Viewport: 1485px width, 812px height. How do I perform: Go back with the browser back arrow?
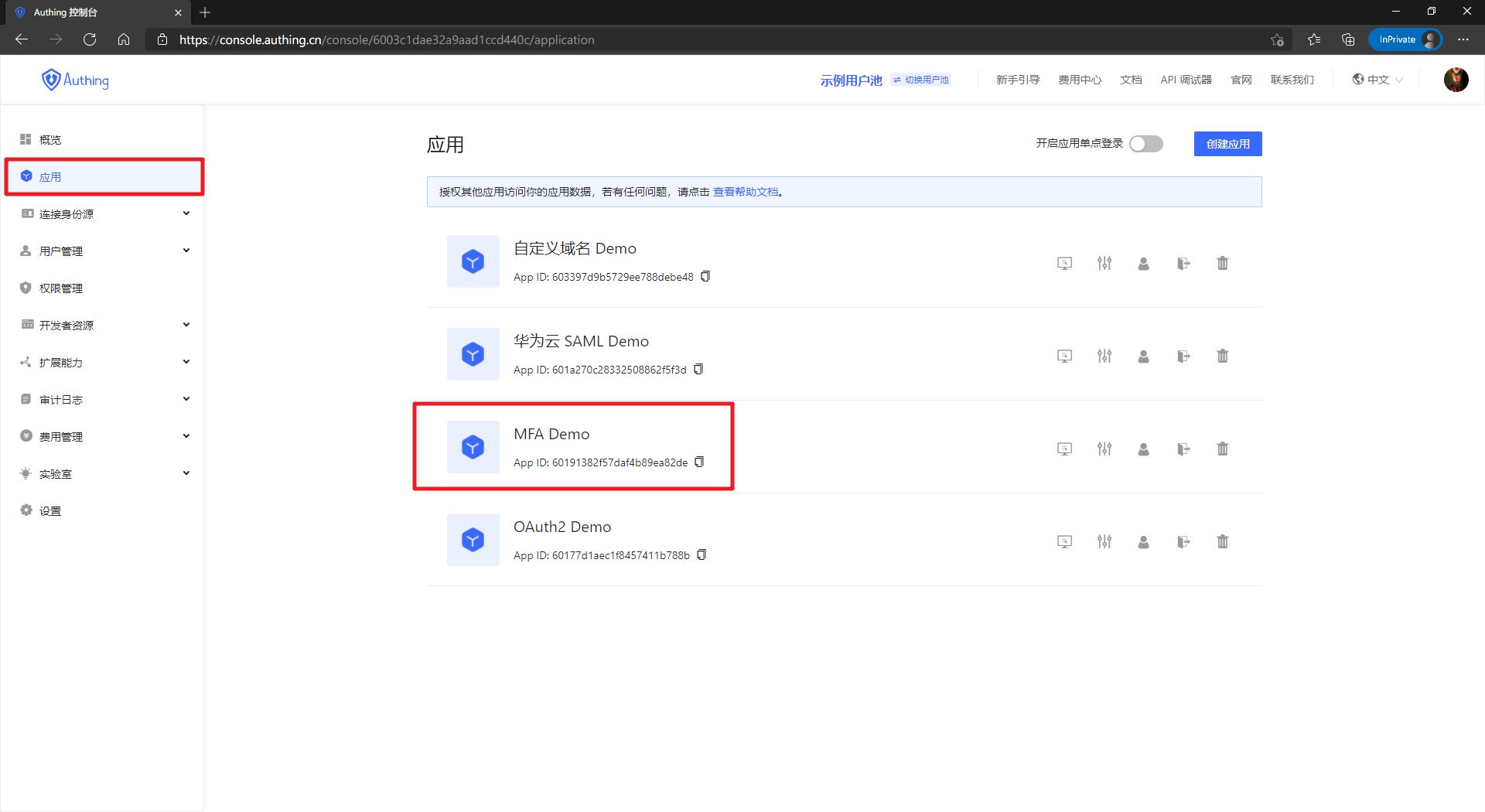22,39
